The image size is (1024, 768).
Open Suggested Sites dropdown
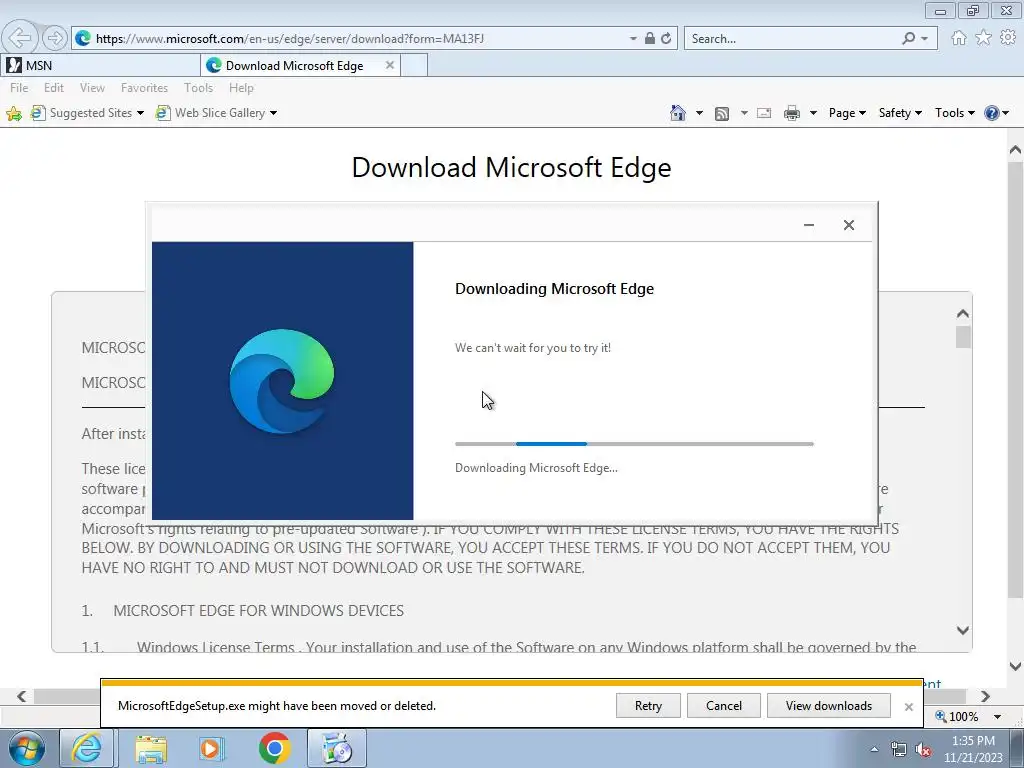[88, 113]
